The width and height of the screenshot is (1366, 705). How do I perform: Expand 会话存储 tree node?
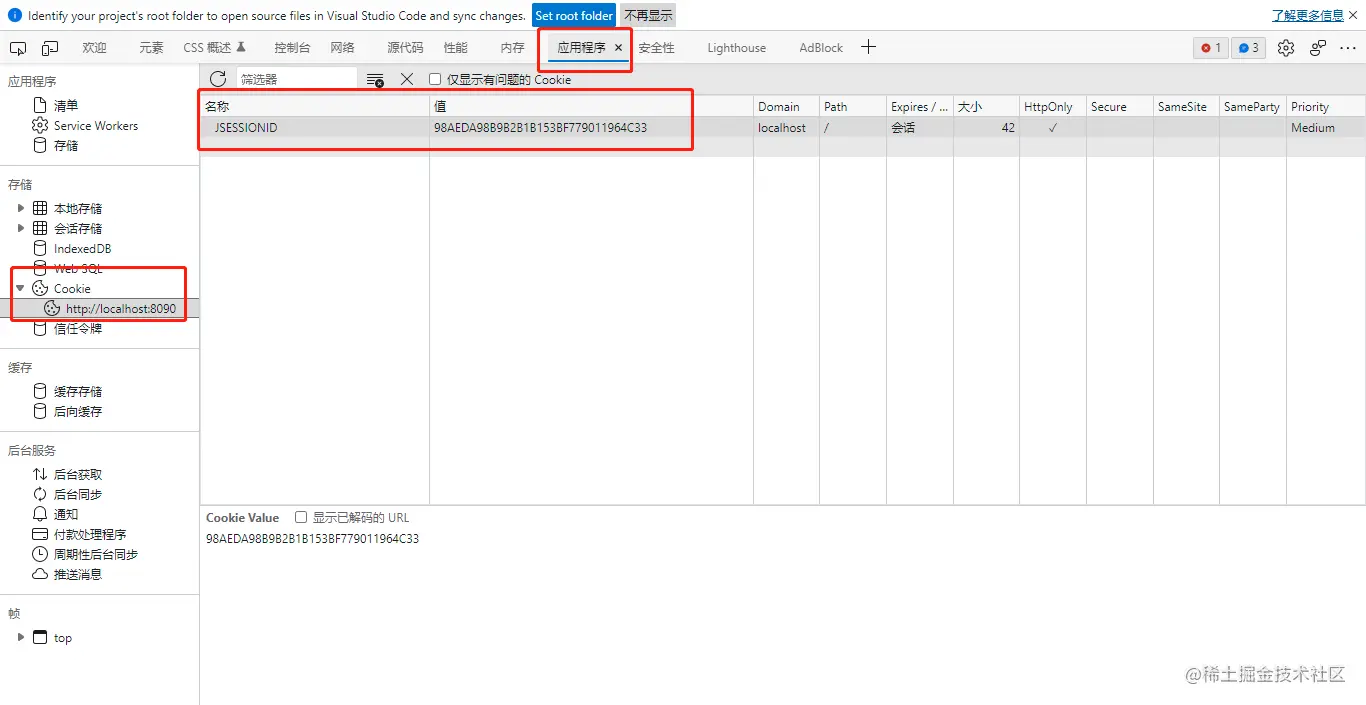point(20,228)
